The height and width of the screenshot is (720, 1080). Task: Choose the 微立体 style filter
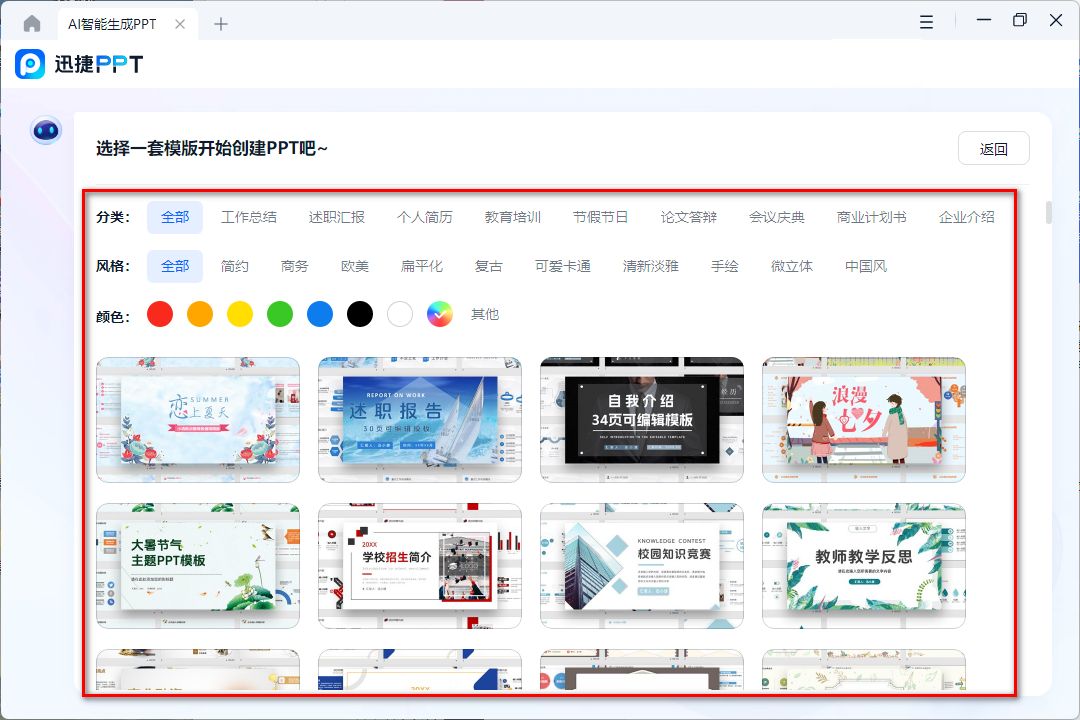[791, 266]
